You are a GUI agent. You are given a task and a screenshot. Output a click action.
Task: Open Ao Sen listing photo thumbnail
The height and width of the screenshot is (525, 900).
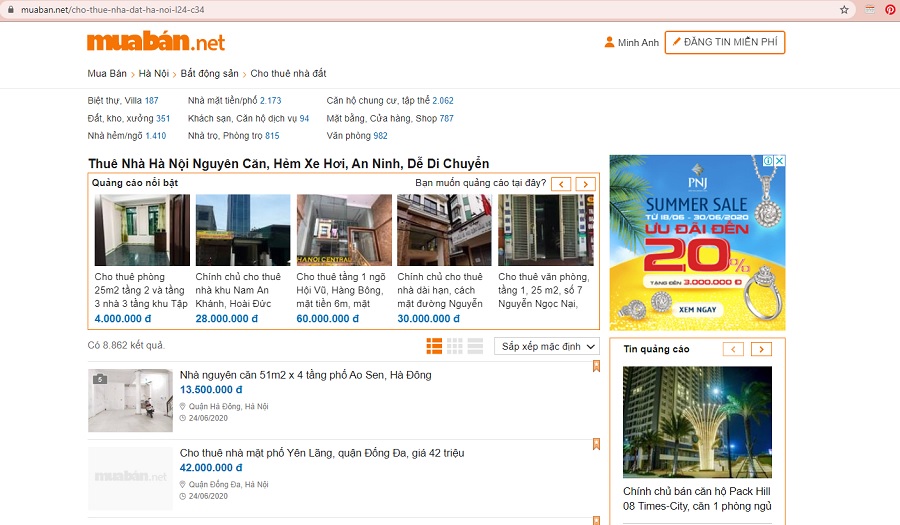click(x=130, y=400)
